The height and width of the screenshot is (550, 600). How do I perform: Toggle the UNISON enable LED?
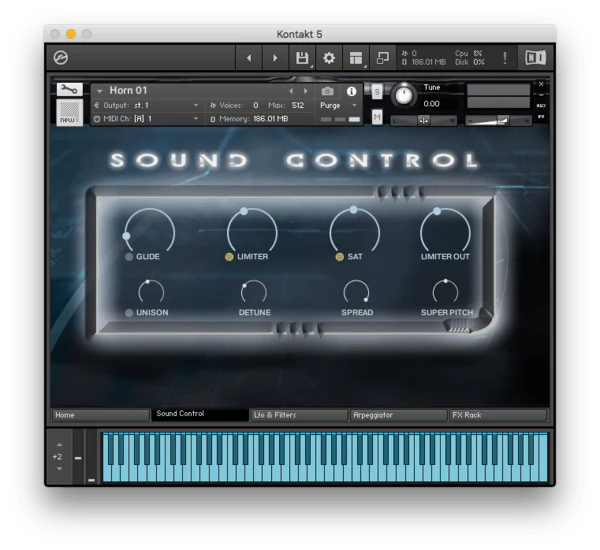tap(129, 313)
